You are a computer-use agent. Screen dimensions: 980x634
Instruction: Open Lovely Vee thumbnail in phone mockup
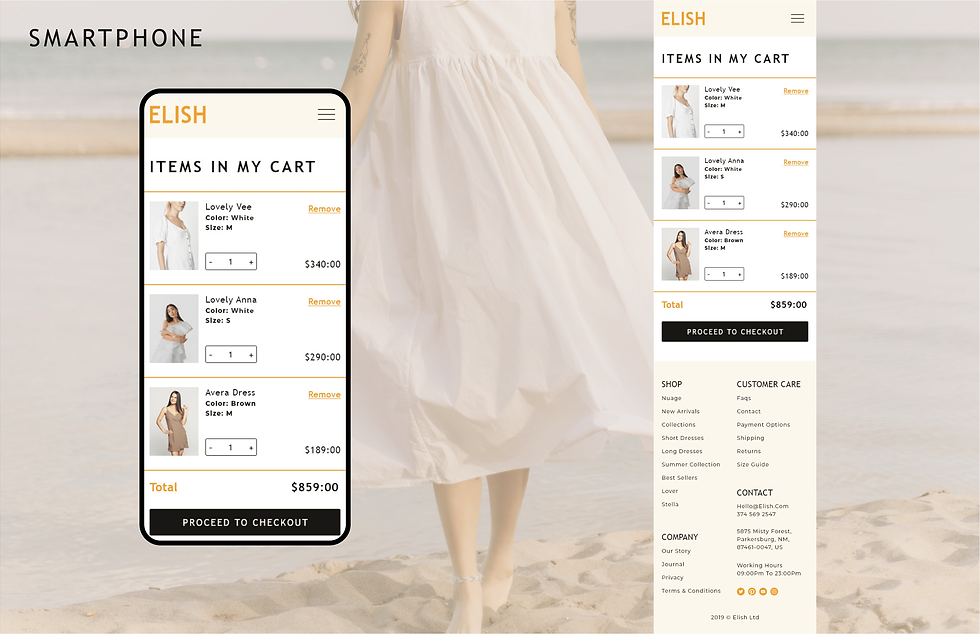174,236
